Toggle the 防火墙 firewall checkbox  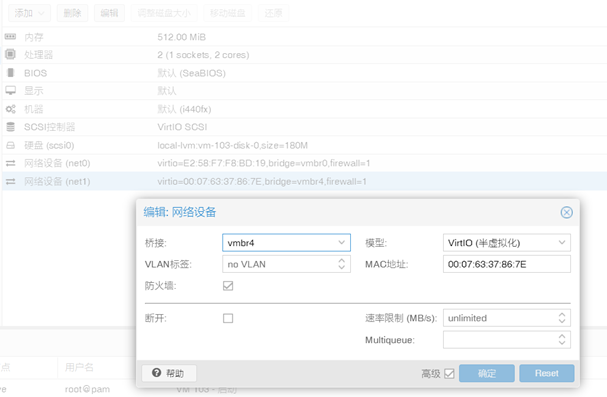228,286
